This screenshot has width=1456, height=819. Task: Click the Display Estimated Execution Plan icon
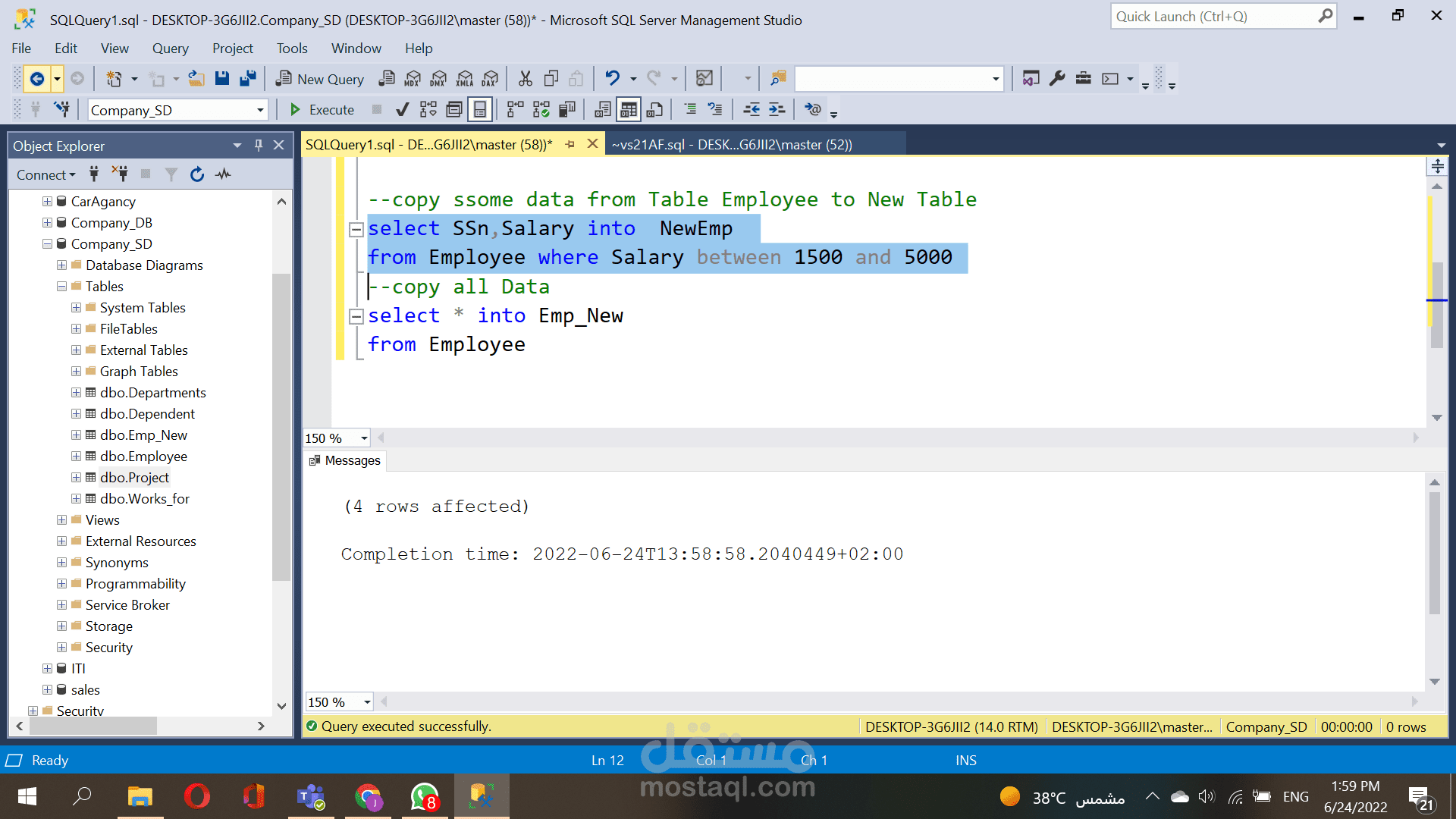(x=428, y=110)
